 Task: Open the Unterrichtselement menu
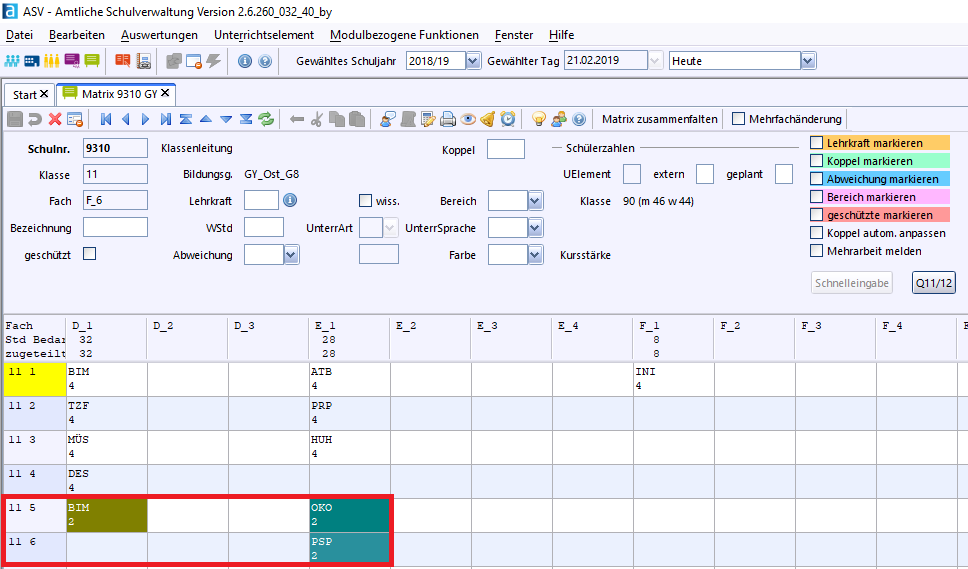264,35
